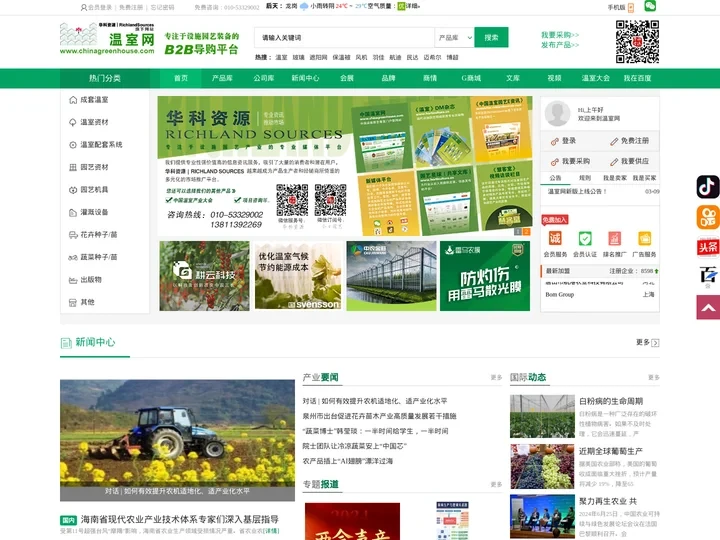The height and width of the screenshot is (540, 720).
Task: Click the 园艺资材 category icon
Action: (73, 167)
